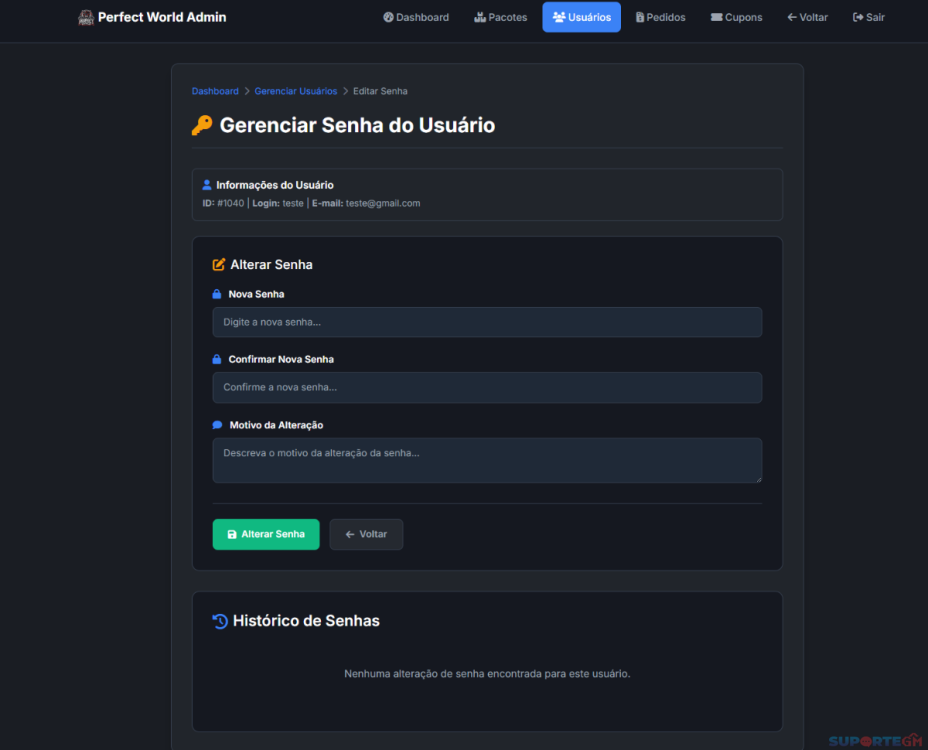Click the Dashboard breadcrumb link

[x=215, y=91]
